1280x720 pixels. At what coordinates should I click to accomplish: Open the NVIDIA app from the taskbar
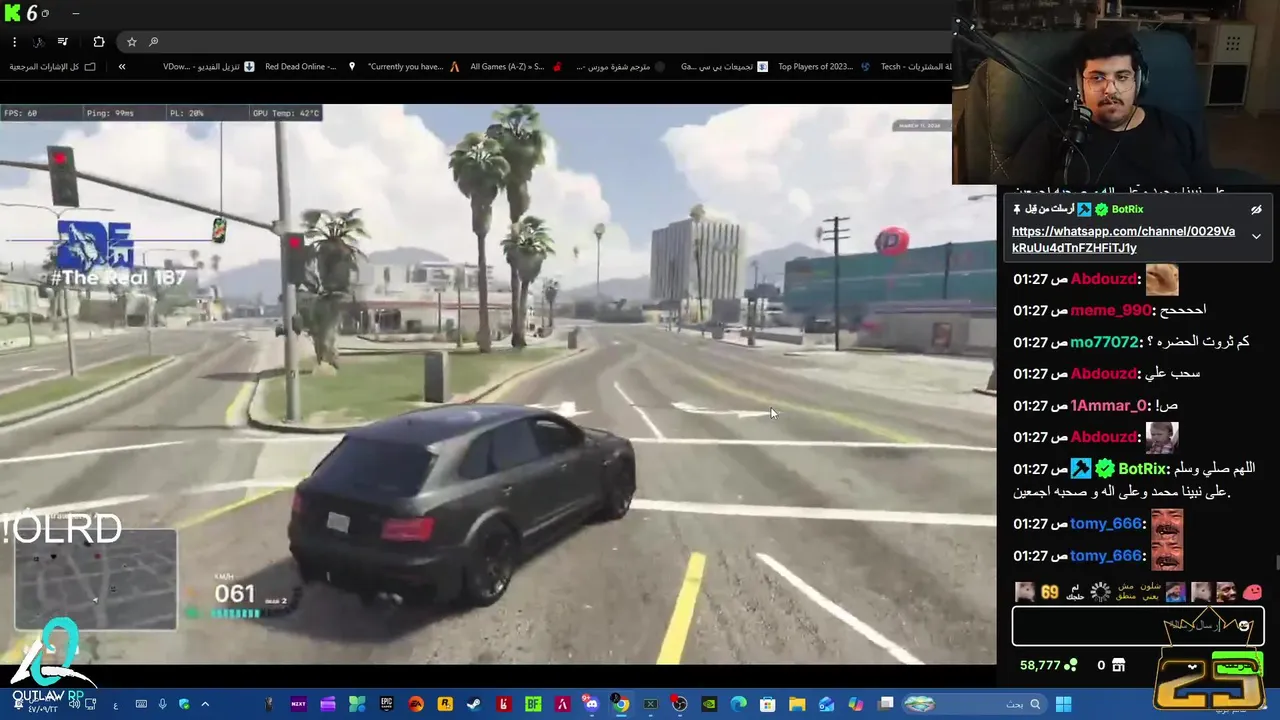point(709,704)
